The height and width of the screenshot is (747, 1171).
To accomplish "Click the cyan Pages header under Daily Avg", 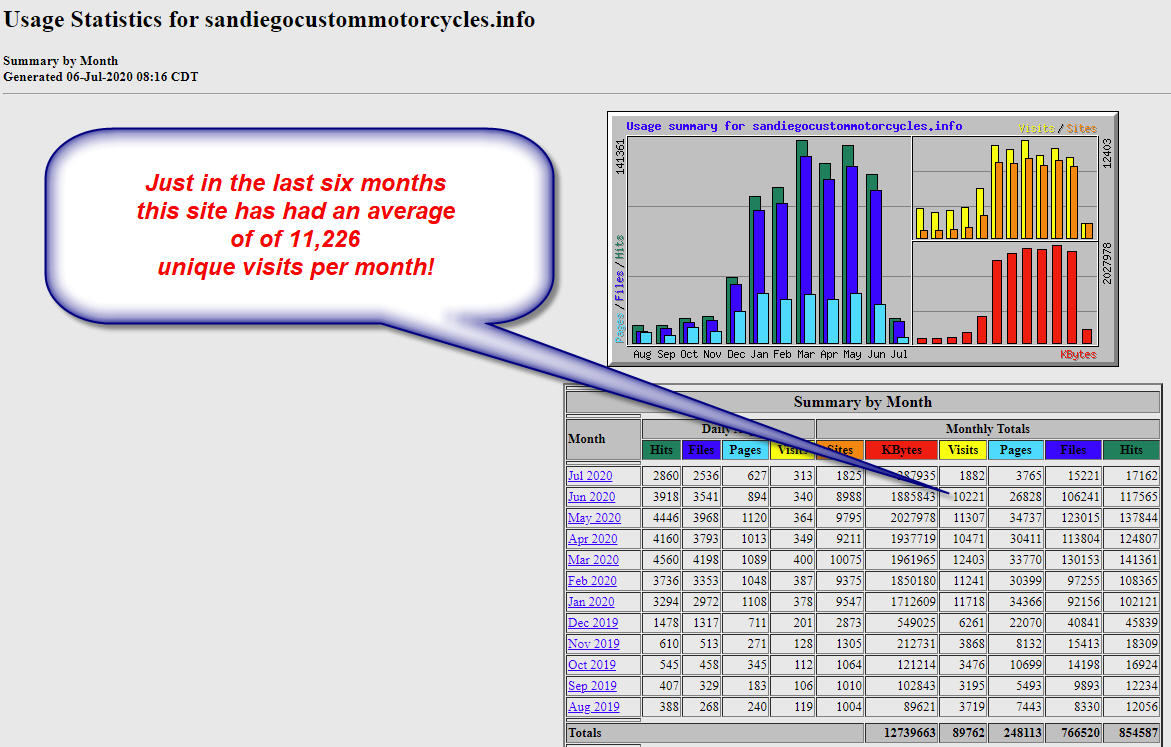I will tap(744, 450).
